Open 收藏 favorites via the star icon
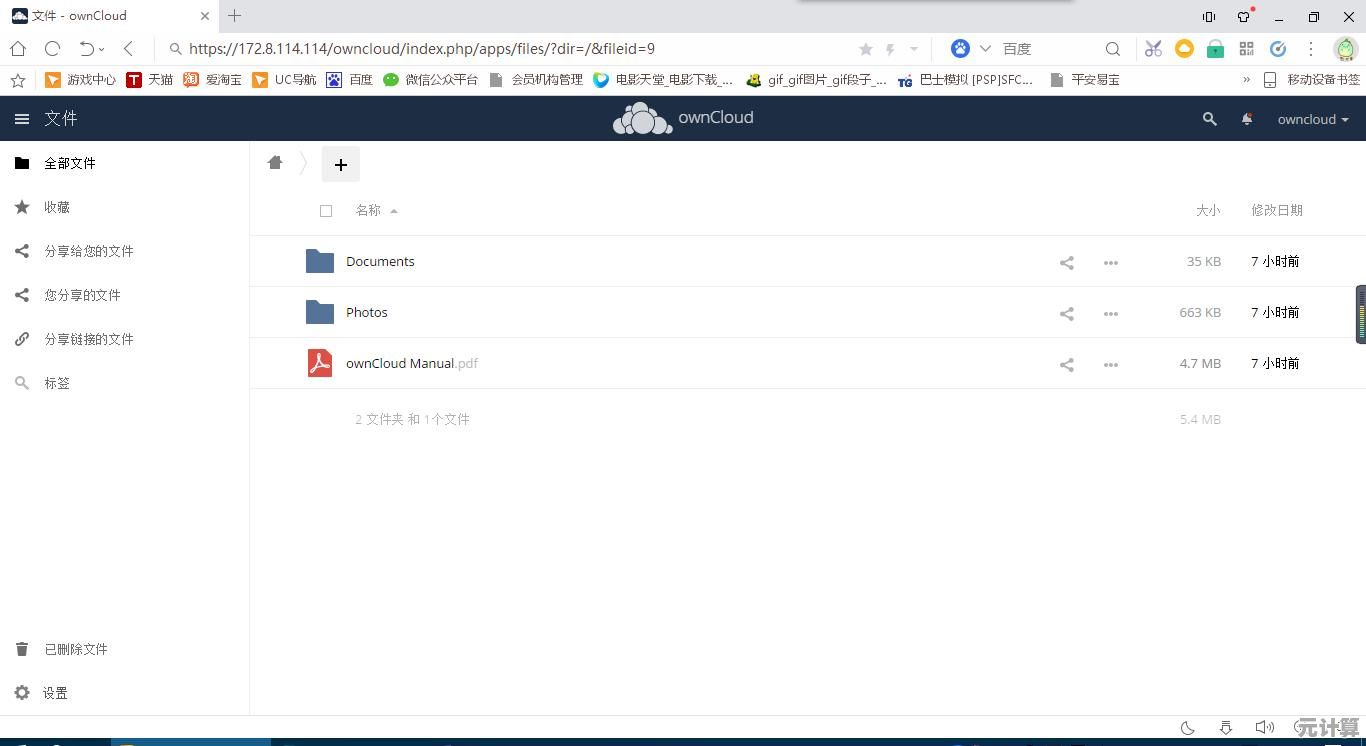 click(22, 207)
